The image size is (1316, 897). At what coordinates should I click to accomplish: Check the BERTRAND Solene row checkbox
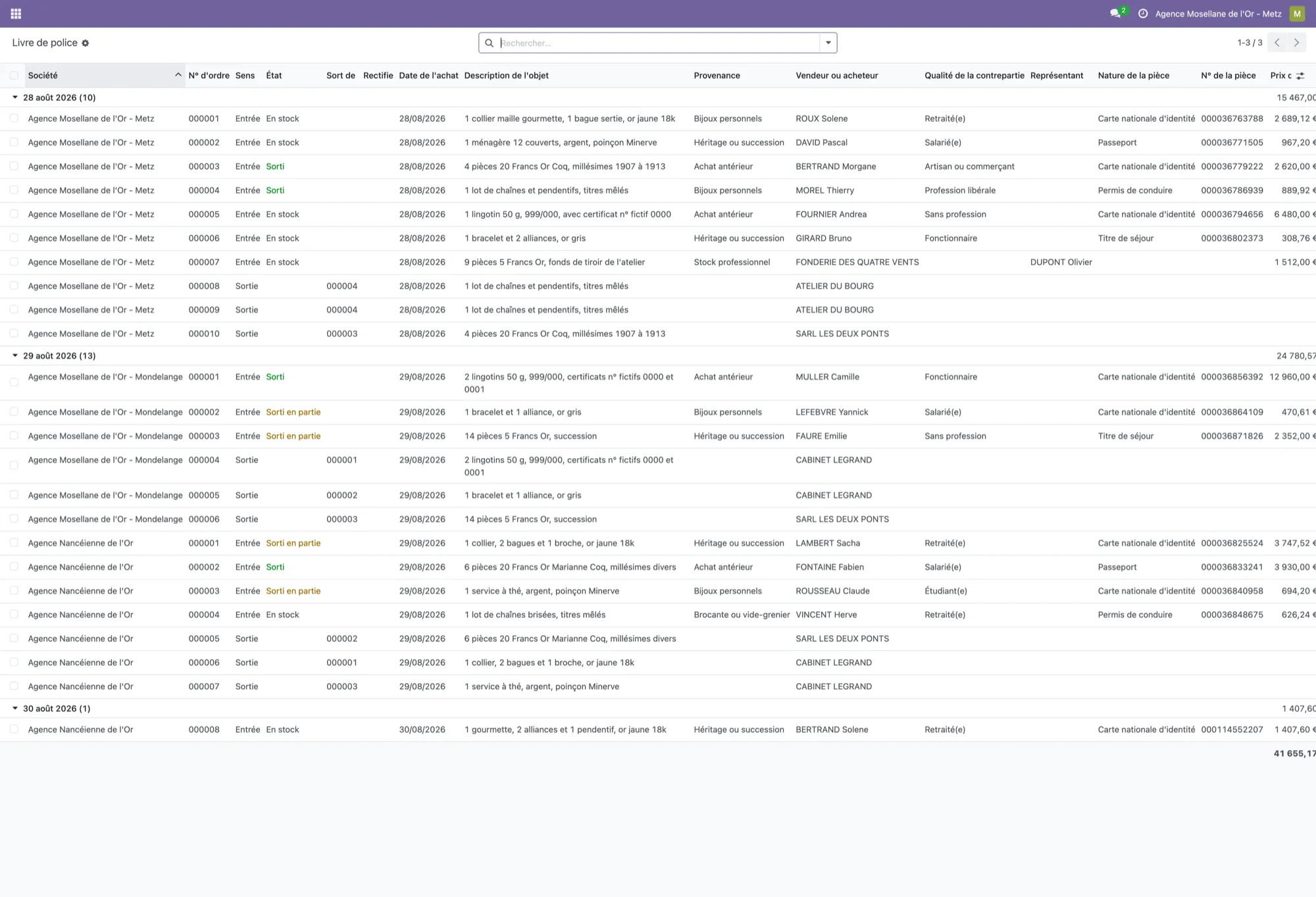click(14, 729)
